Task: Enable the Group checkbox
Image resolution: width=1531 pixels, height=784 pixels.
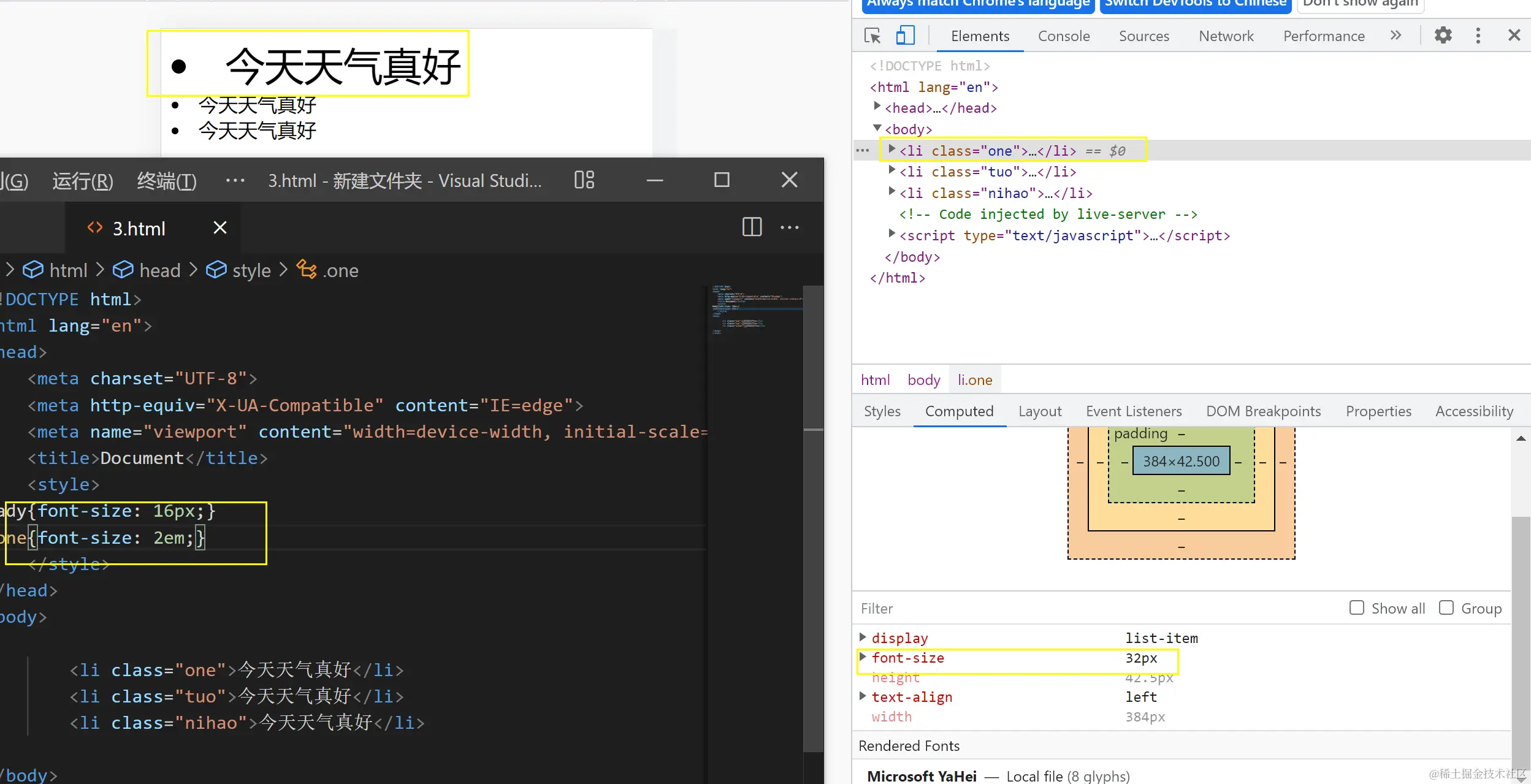Action: [x=1446, y=607]
